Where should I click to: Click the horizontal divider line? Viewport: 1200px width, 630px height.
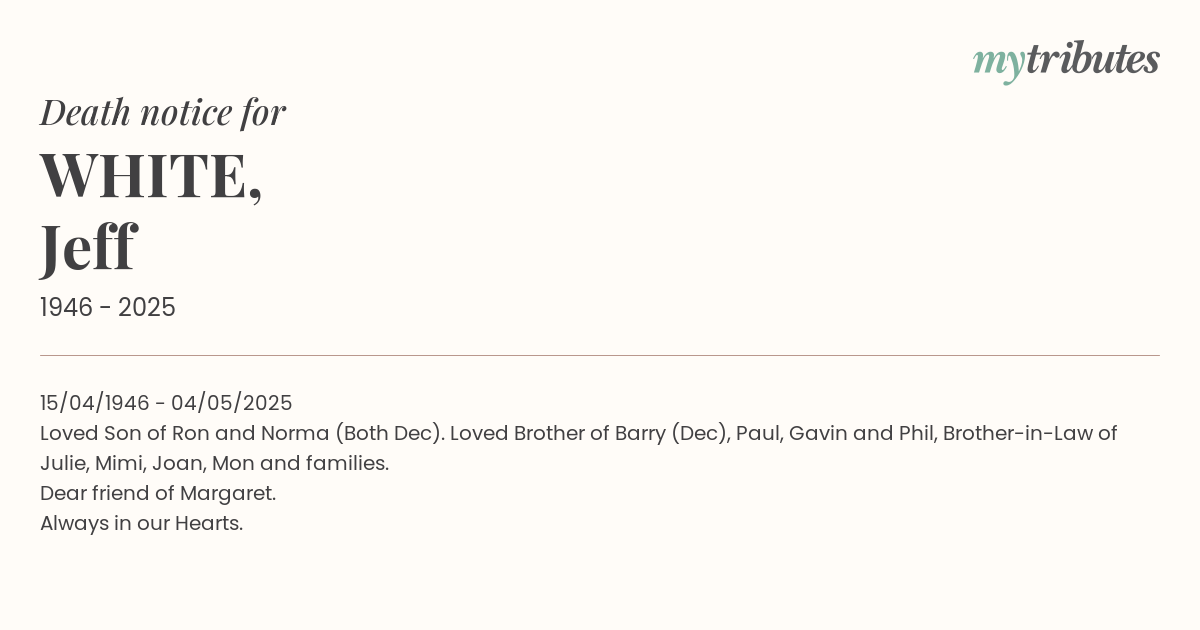tap(600, 355)
